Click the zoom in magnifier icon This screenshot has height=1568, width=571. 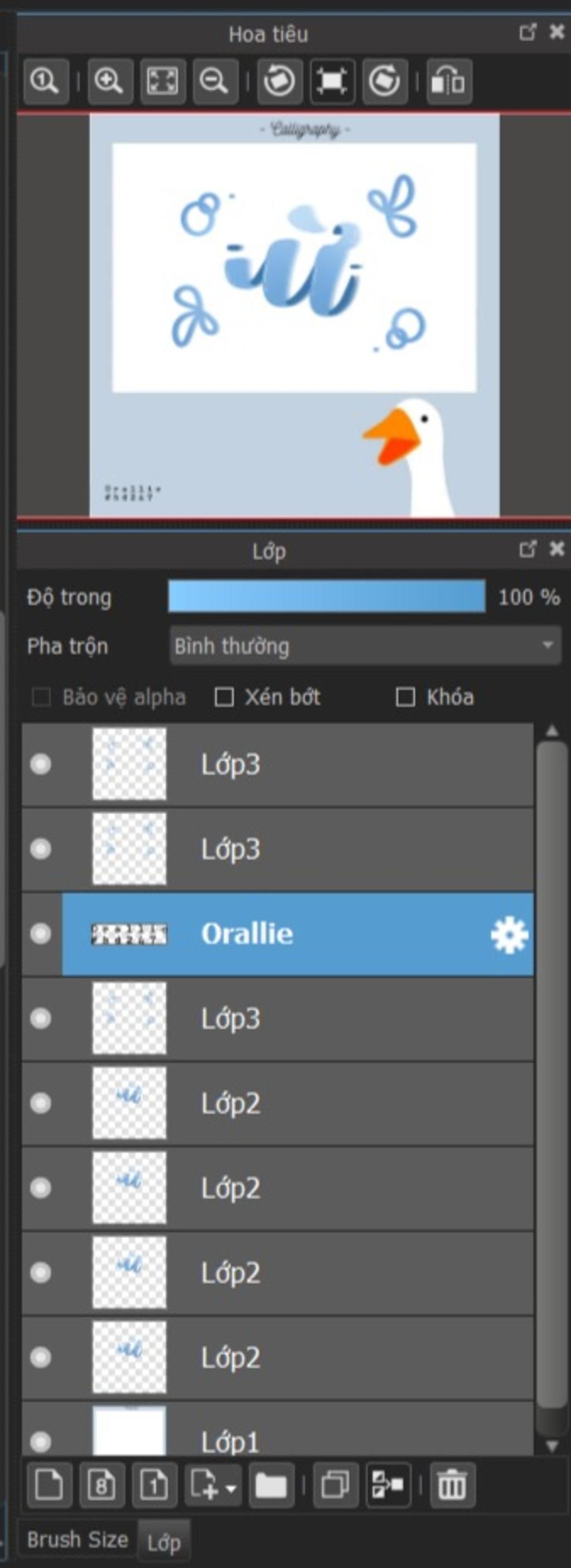coord(110,81)
